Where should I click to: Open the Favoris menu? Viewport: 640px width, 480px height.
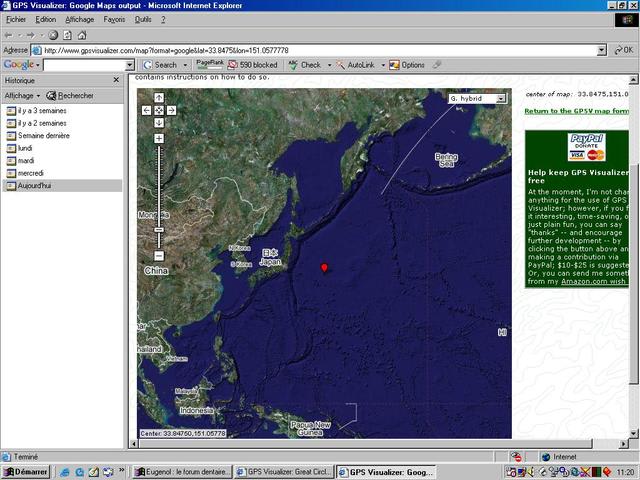[114, 19]
